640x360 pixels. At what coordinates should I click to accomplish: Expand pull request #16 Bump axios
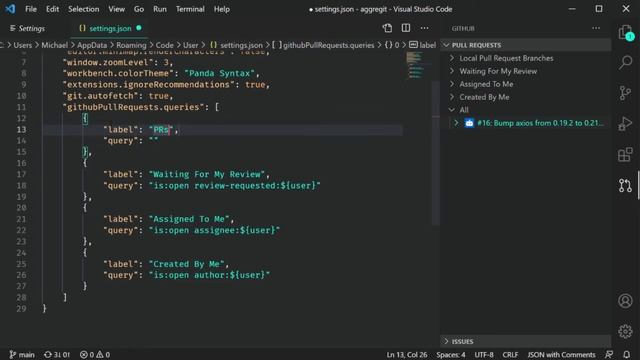point(456,123)
